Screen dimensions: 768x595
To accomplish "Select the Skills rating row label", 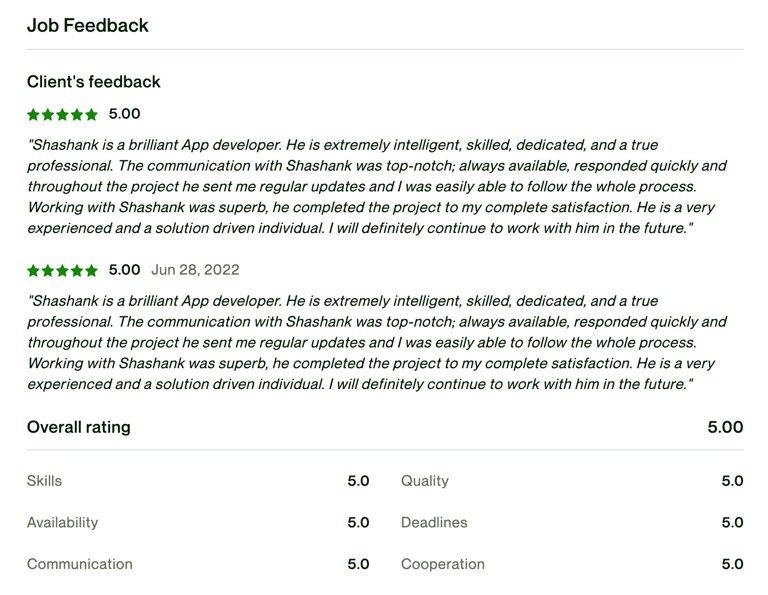I will (x=45, y=481).
